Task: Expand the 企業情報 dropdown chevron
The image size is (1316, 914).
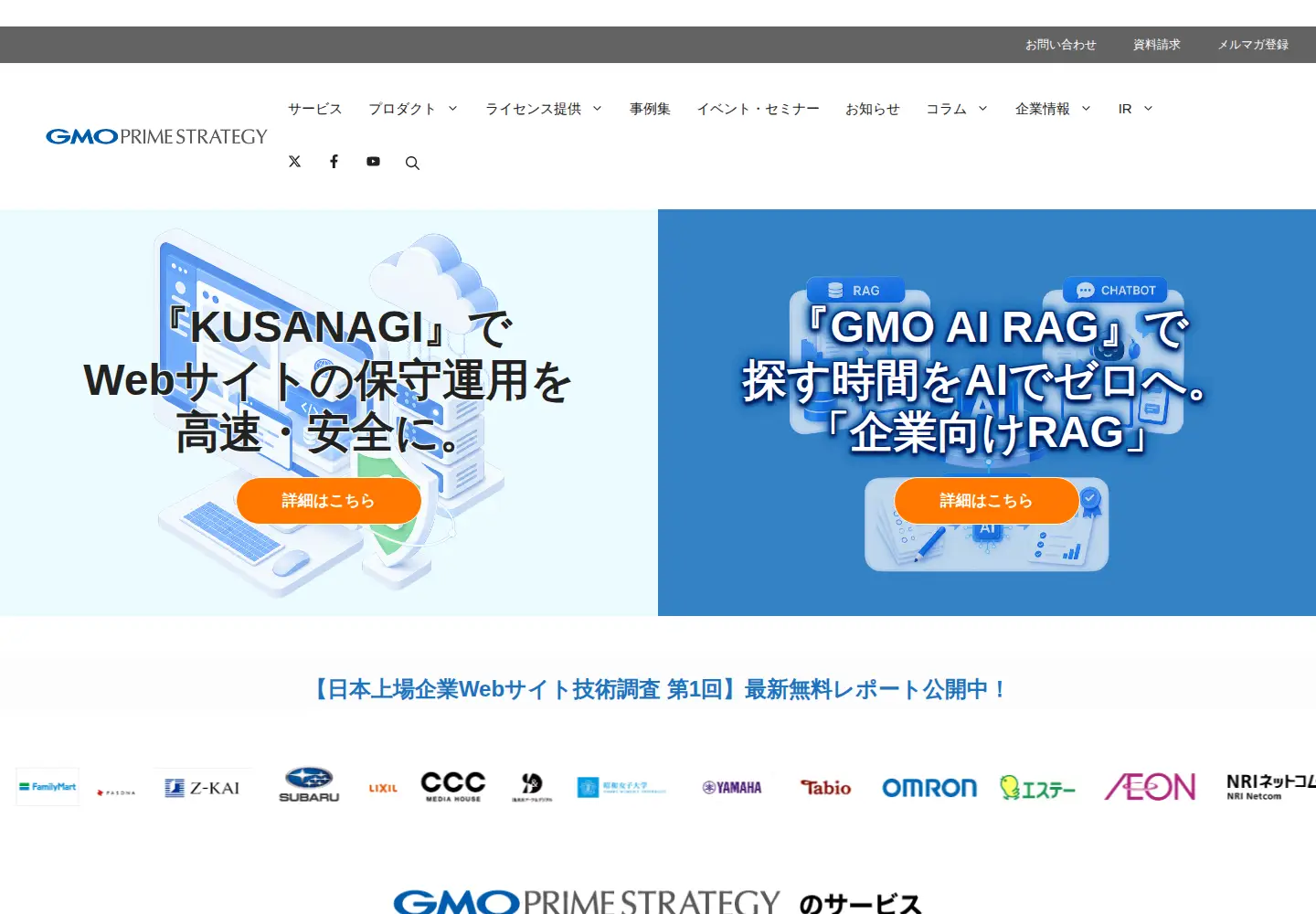Action: (x=1087, y=109)
